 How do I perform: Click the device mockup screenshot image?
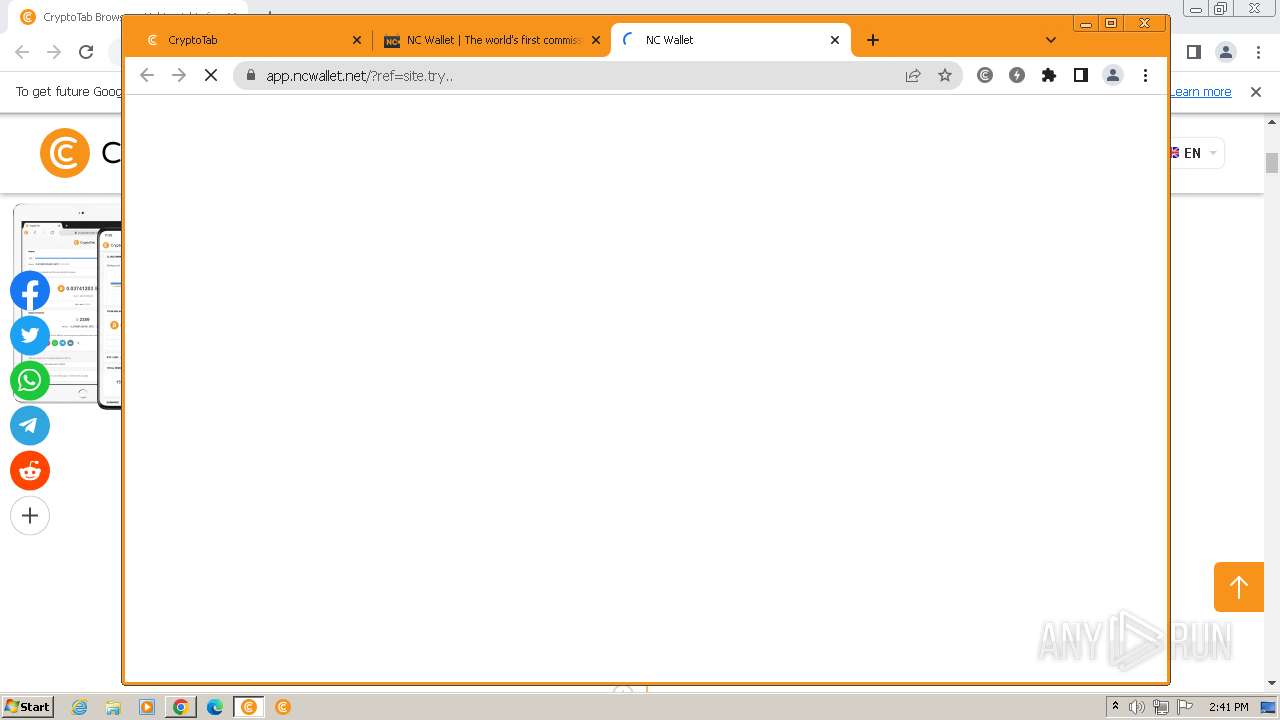pyautogui.click(x=68, y=305)
